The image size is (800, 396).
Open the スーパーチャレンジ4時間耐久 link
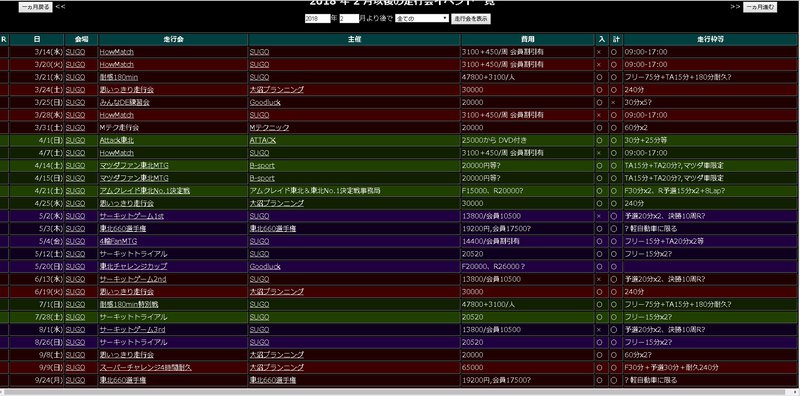[x=145, y=367]
